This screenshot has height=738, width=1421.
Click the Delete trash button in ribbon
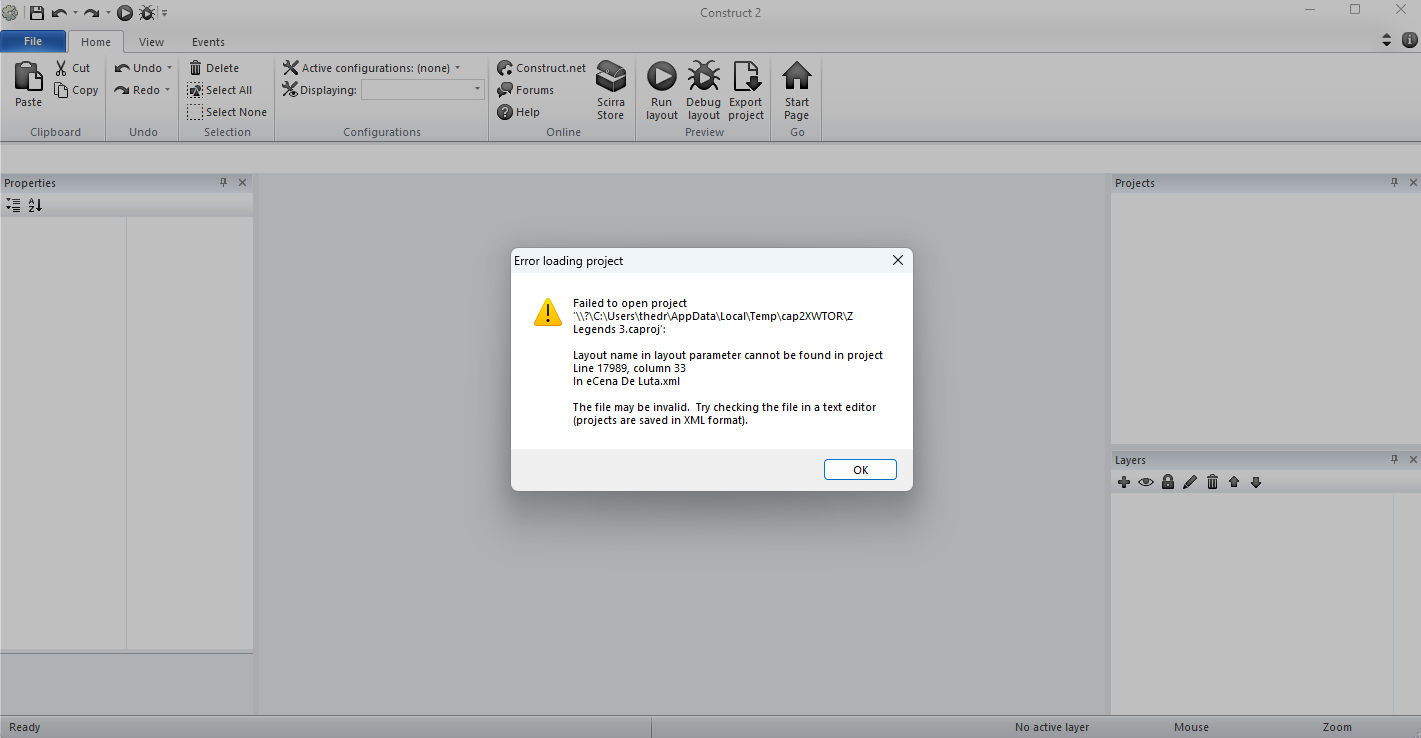click(214, 68)
